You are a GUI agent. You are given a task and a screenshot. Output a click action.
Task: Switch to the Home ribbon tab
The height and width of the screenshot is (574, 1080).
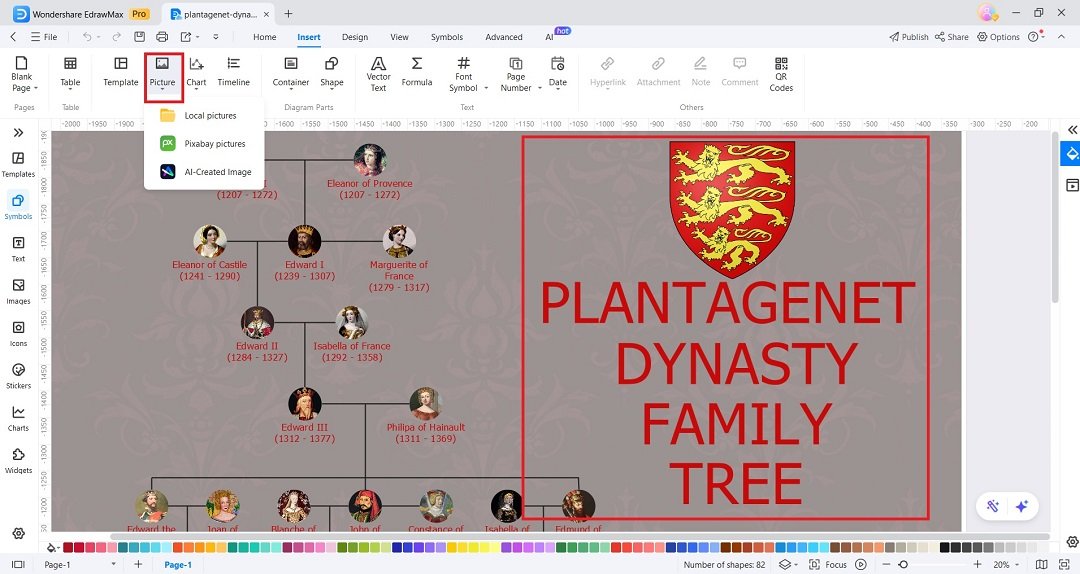click(264, 37)
